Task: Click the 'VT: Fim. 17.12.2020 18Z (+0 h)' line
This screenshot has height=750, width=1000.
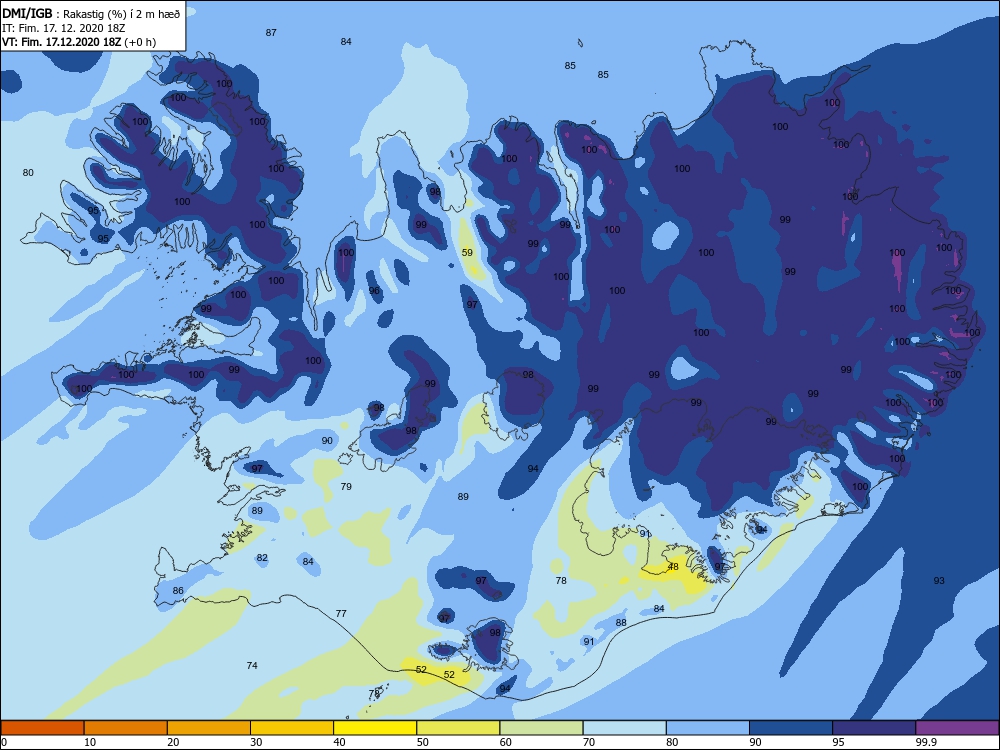Action: [78, 42]
